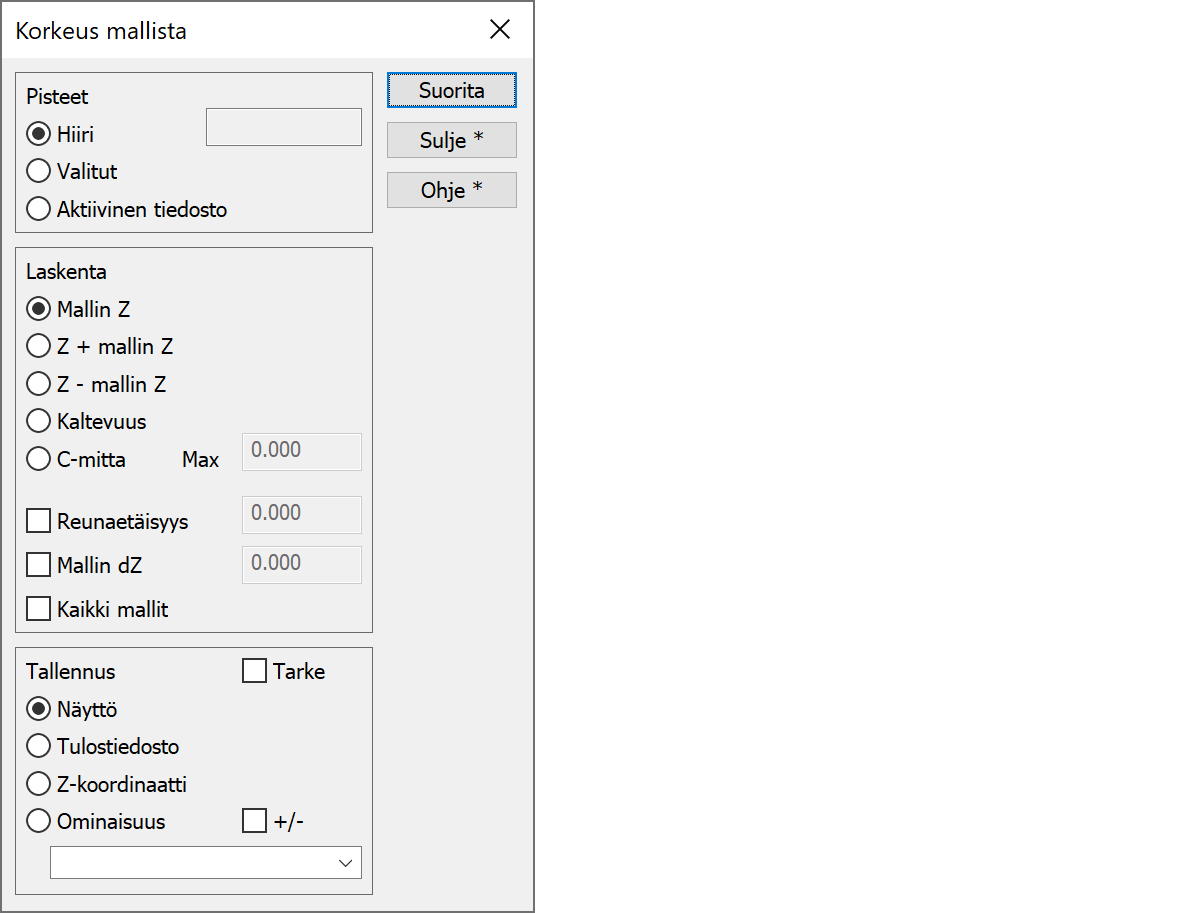The height and width of the screenshot is (913, 1200).
Task: Close the Korkeus mallista dialog
Action: coord(500,30)
